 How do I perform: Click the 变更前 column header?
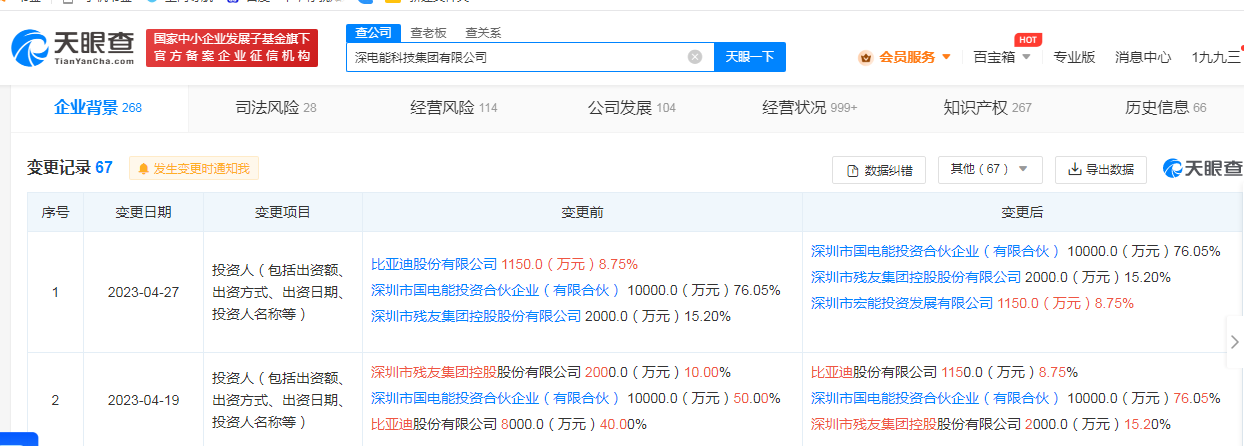(x=582, y=212)
